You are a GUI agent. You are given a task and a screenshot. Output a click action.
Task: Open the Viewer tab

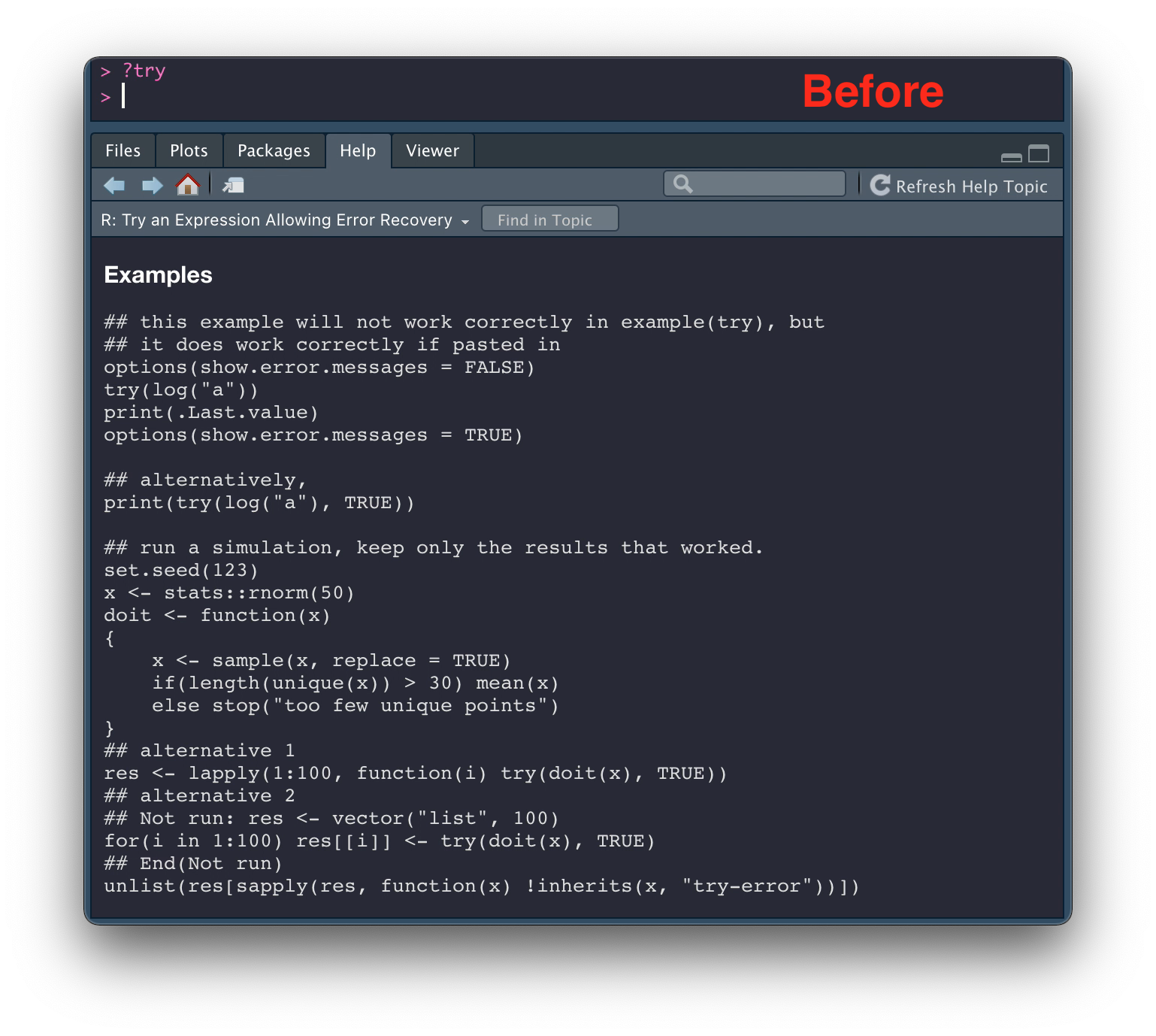pos(432,150)
